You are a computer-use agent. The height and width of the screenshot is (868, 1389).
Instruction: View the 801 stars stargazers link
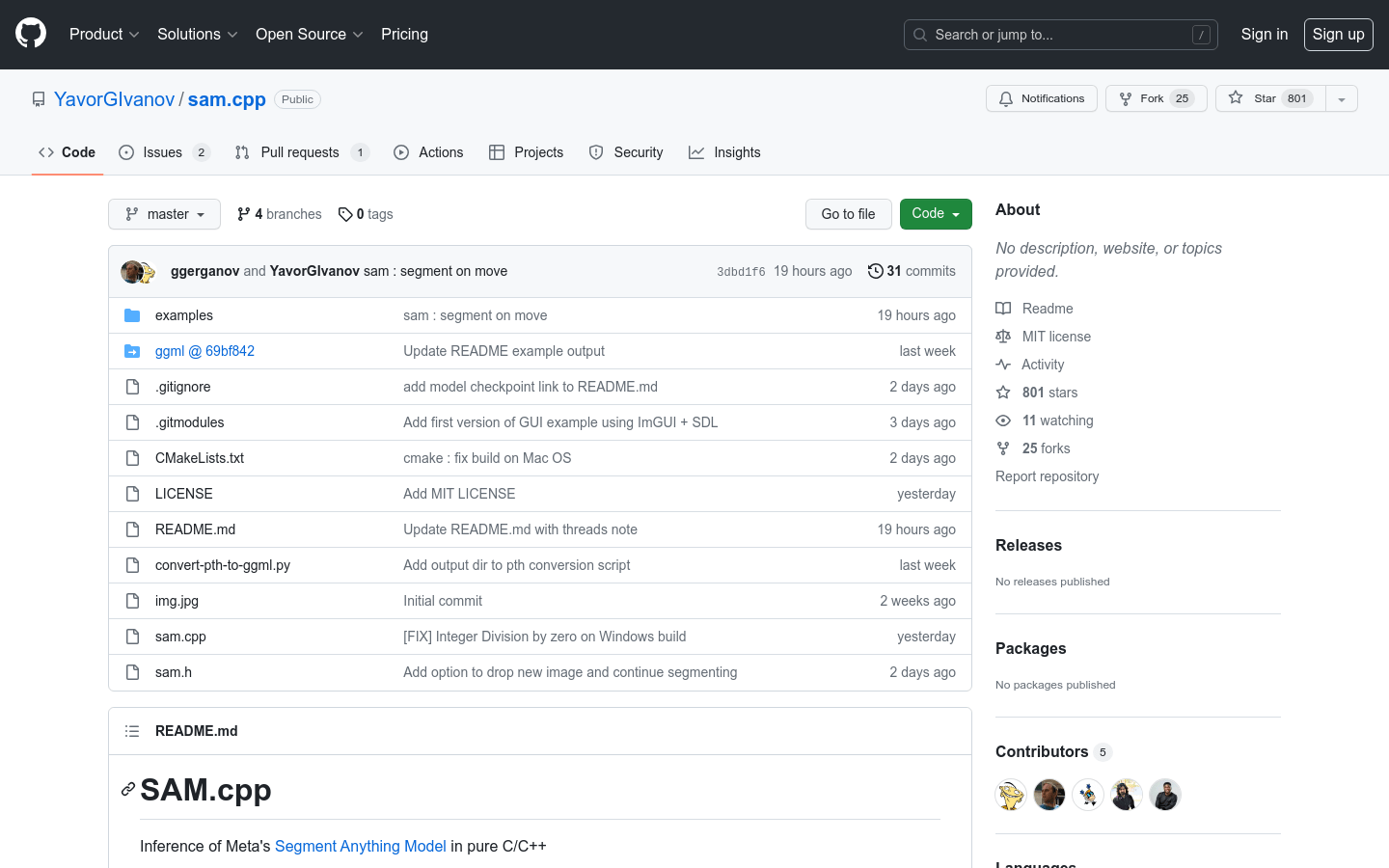[x=1037, y=393]
